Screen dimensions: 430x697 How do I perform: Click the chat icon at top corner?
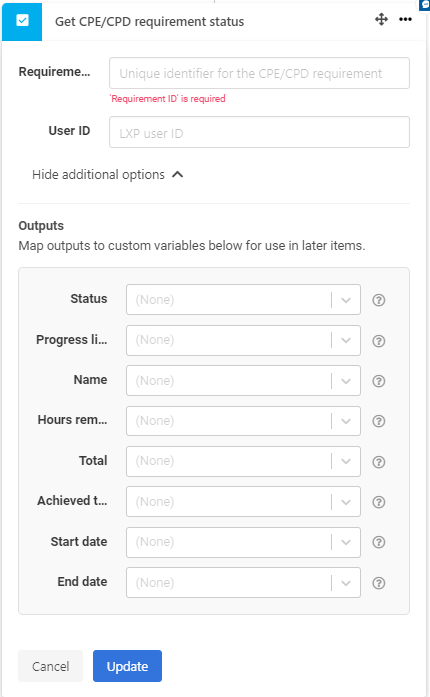[425, 4]
